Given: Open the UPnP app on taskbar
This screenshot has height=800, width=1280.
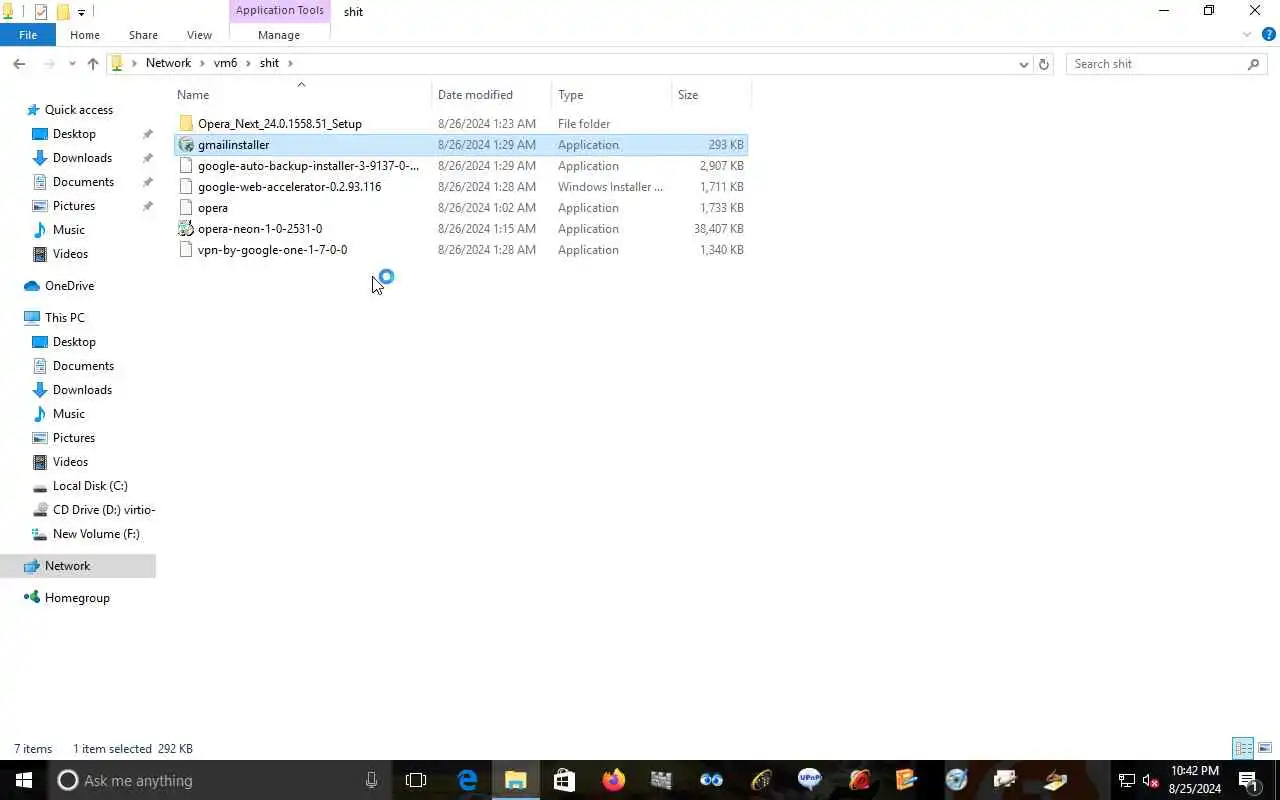Looking at the screenshot, I should coord(809,780).
